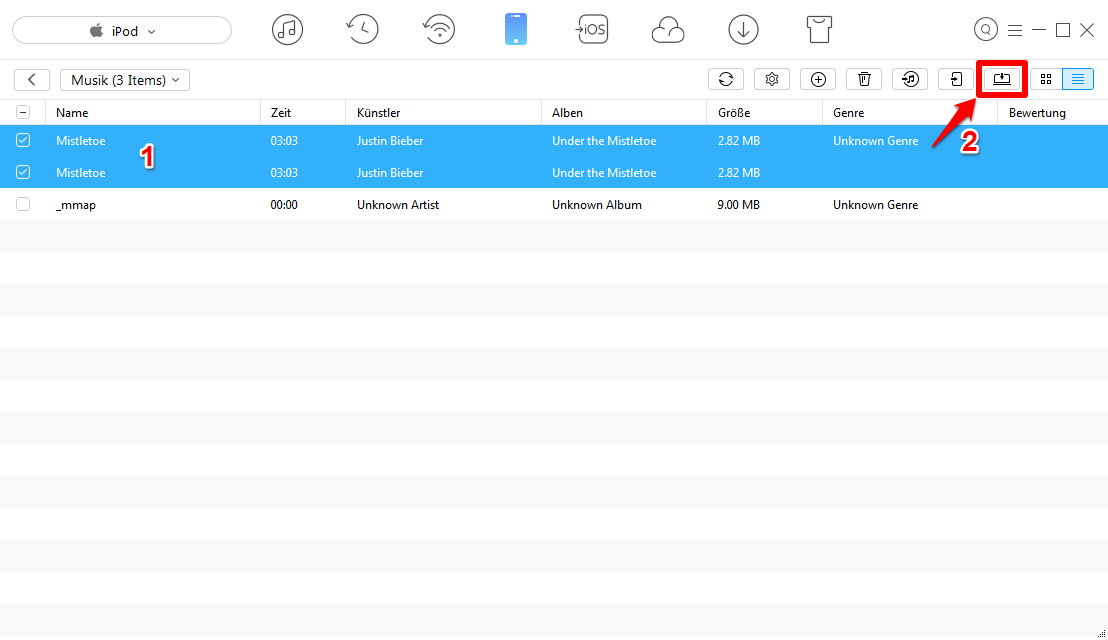Open the hamburger menu icon
Image resolution: width=1108 pixels, height=640 pixels.
click(x=1015, y=30)
